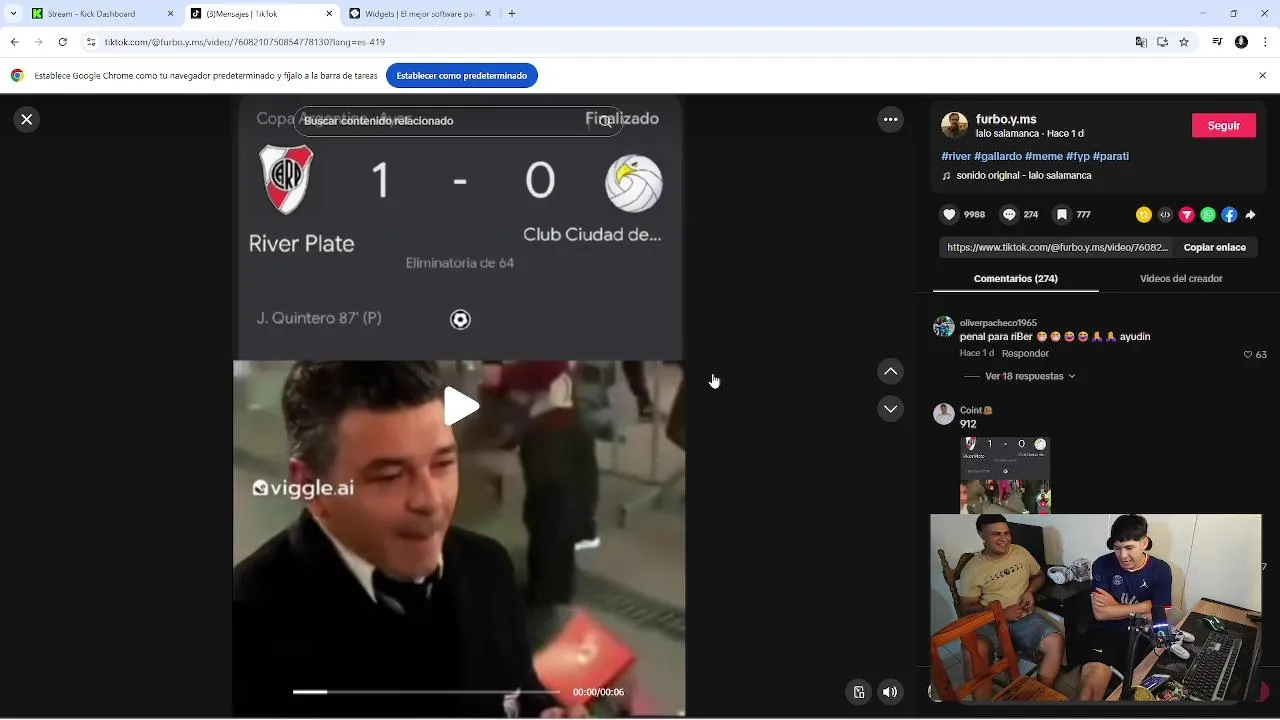Install the app icon in address bar

1162,42
